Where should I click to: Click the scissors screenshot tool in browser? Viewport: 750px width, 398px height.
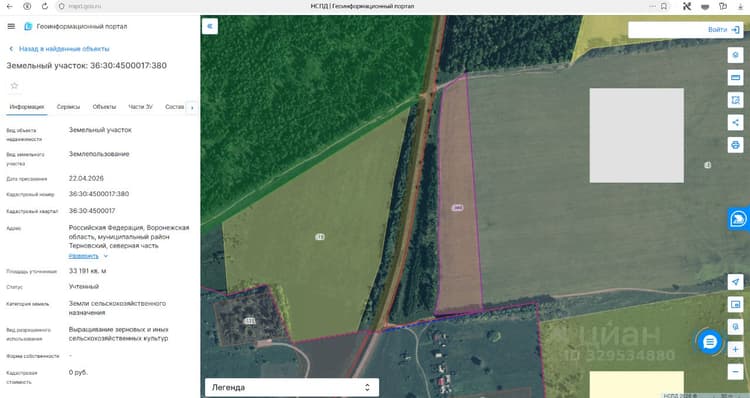click(x=687, y=6)
